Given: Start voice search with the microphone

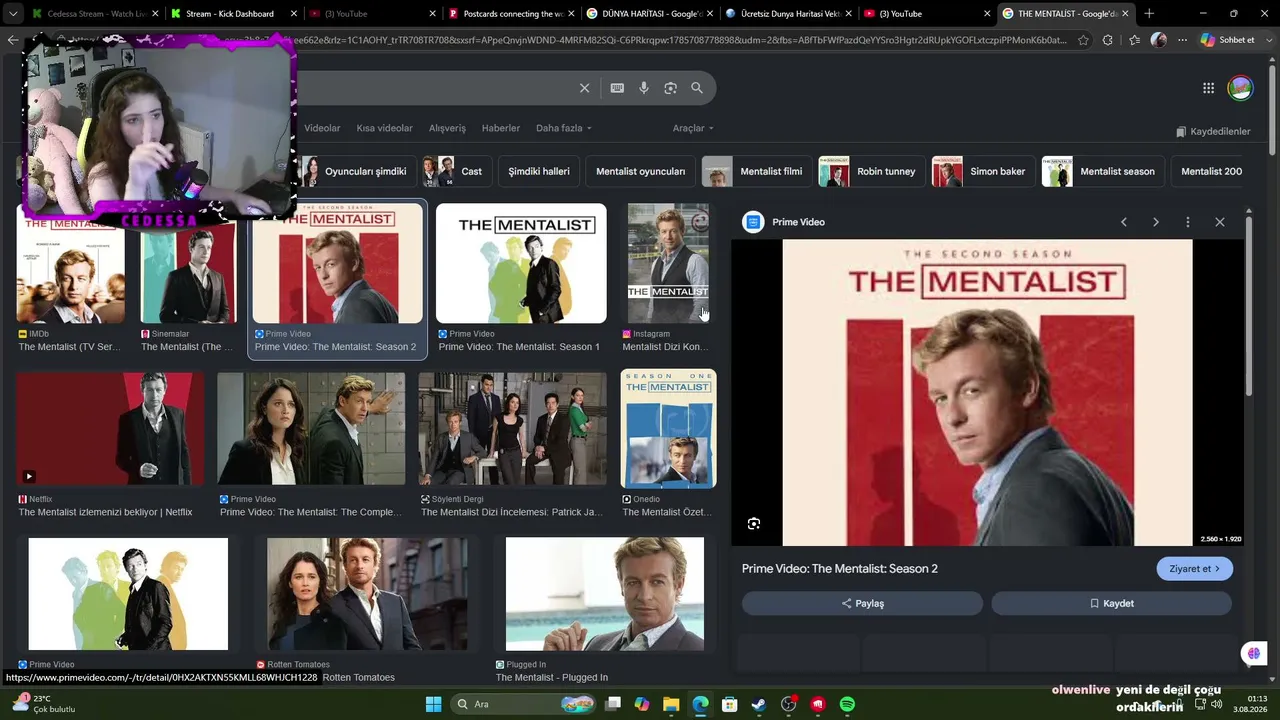Looking at the screenshot, I should (644, 88).
